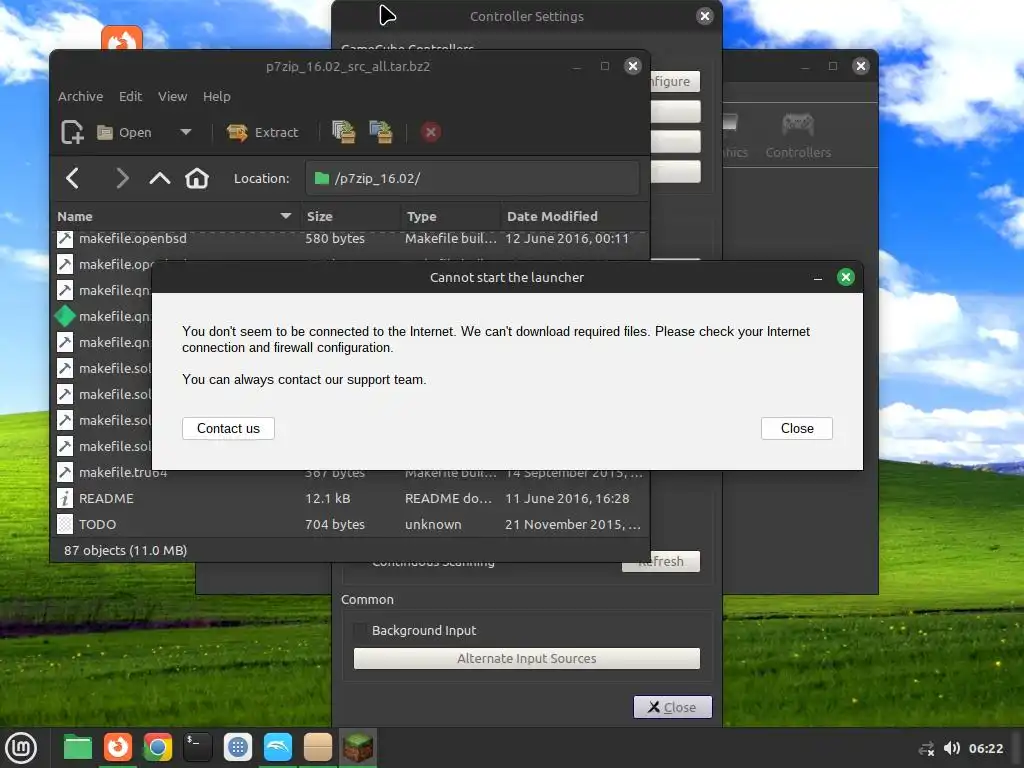This screenshot has width=1024, height=768.
Task: Click the Contact us button
Action: (x=228, y=428)
